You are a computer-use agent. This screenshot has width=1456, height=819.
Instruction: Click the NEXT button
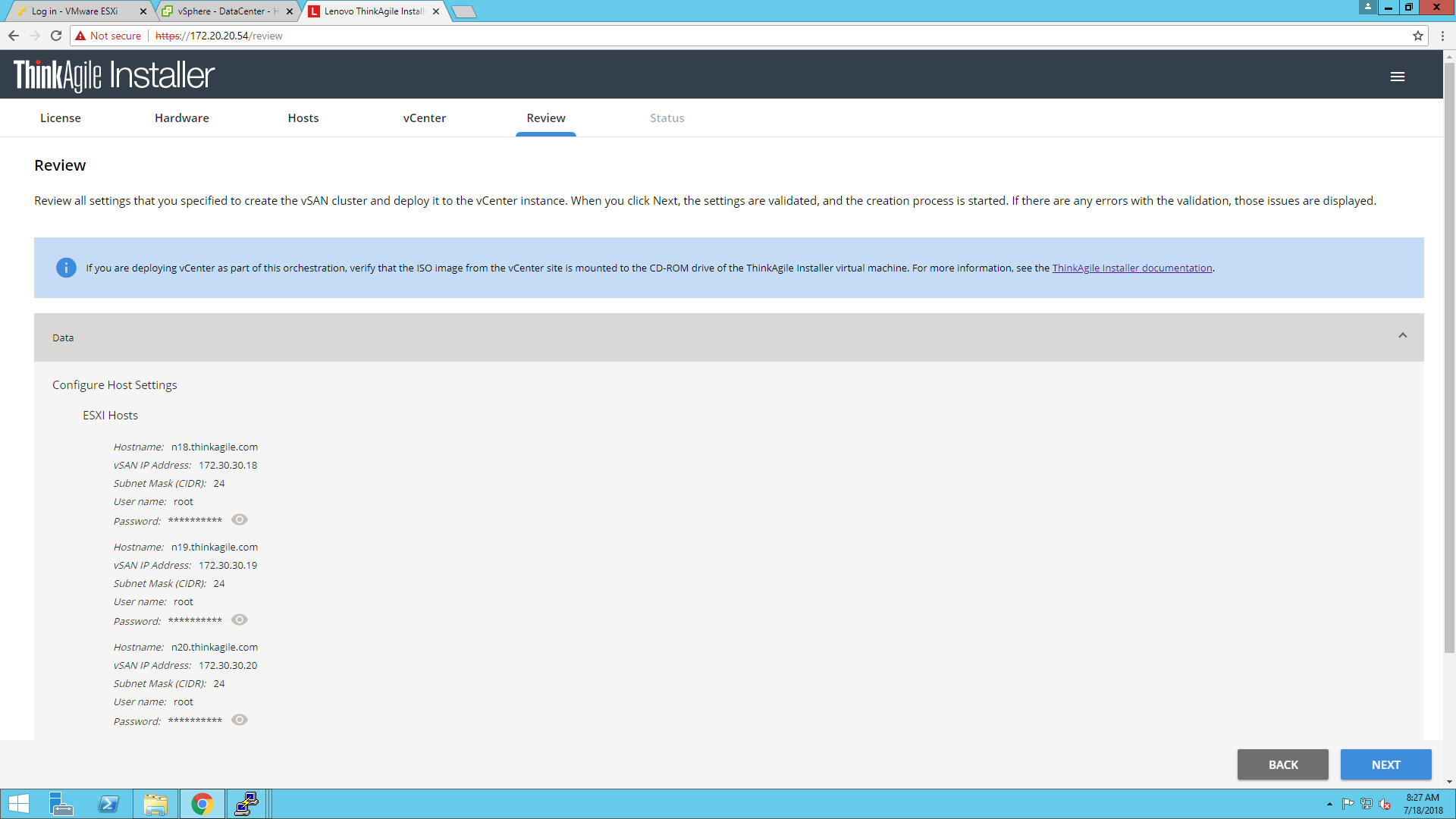point(1385,764)
